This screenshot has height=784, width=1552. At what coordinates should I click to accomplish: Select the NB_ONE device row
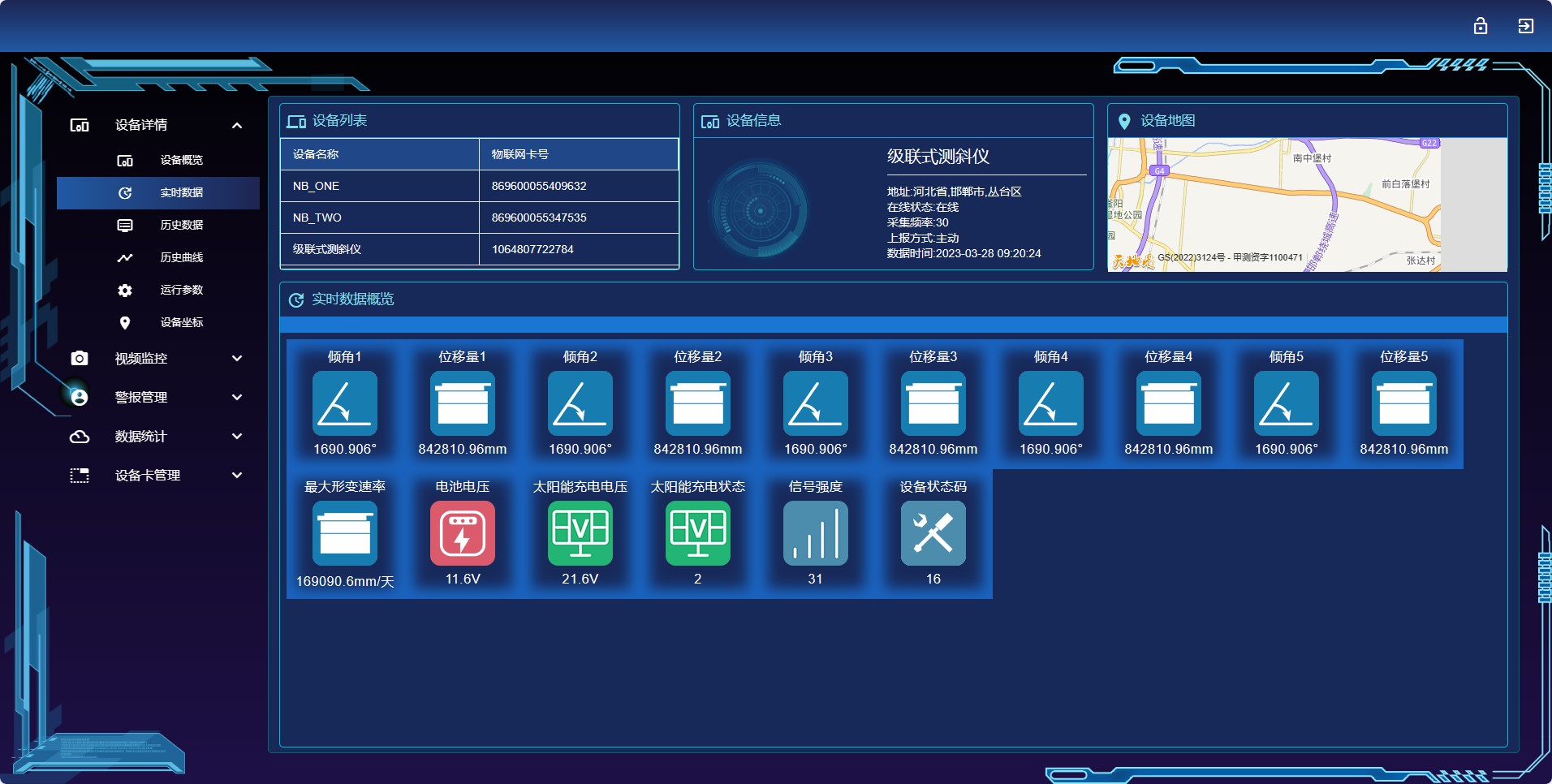479,186
